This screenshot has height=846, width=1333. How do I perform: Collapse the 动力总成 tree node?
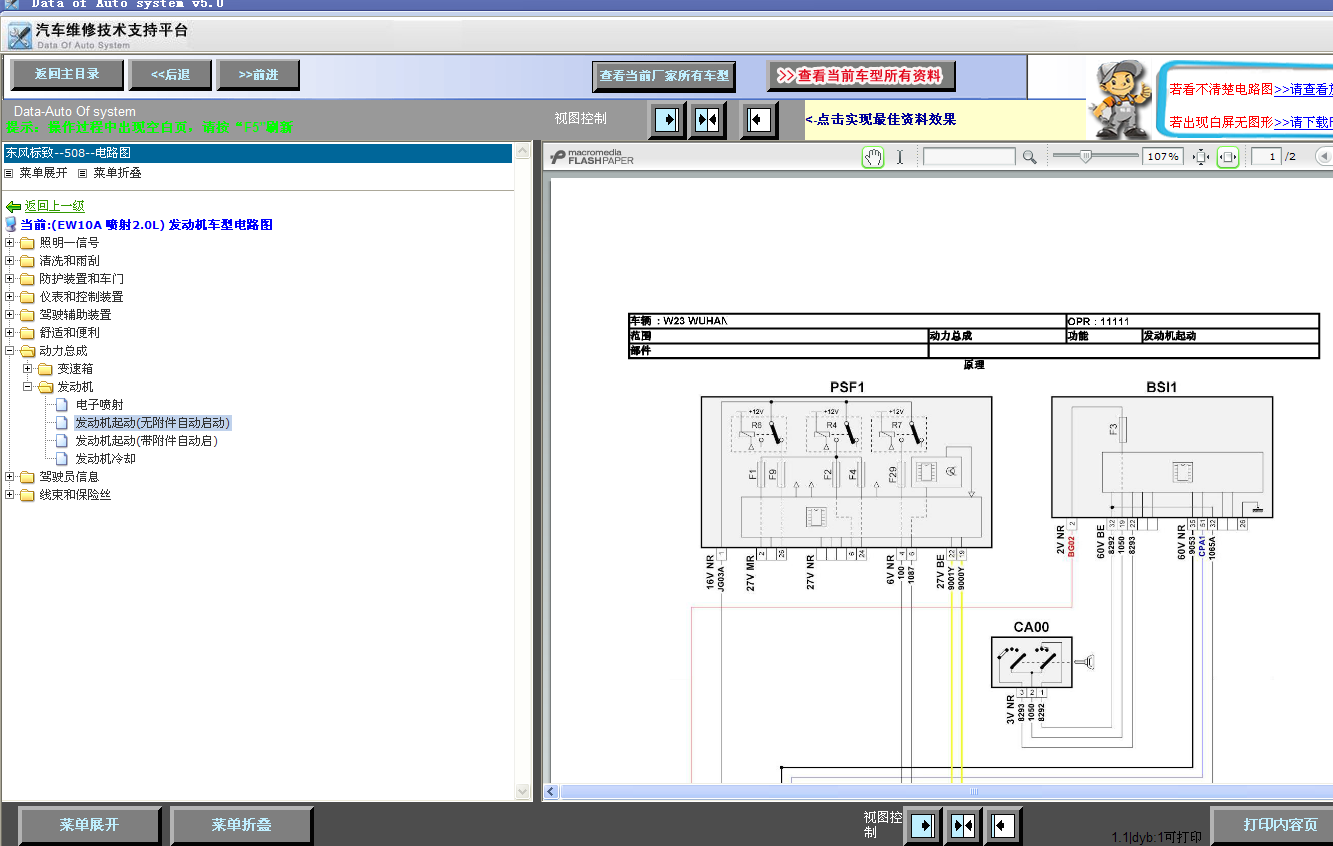(x=10, y=351)
